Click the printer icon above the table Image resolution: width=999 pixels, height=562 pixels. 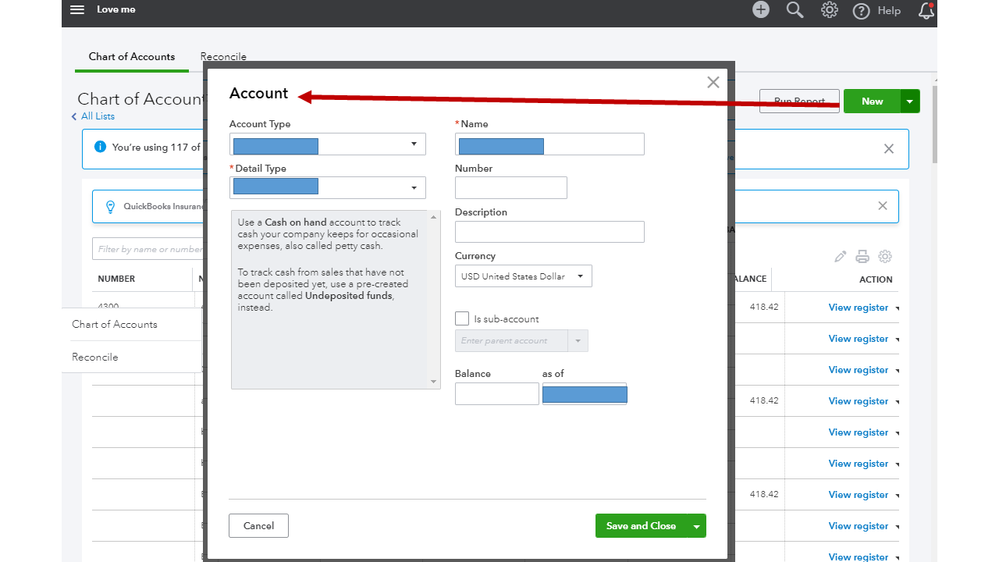tap(862, 256)
